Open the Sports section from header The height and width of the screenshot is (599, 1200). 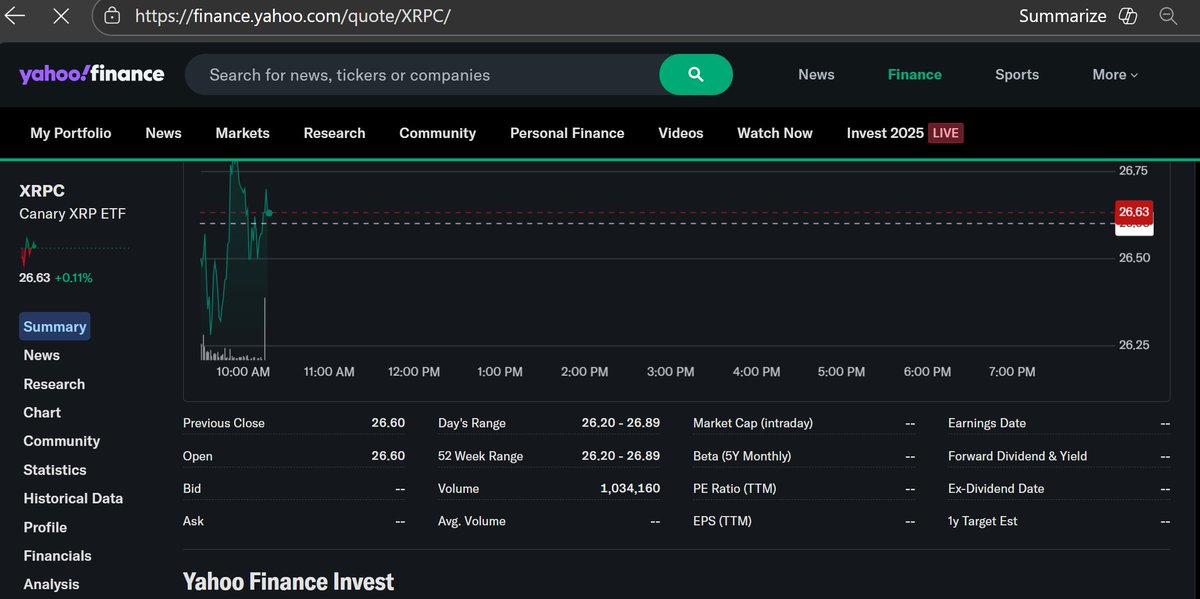click(1017, 74)
